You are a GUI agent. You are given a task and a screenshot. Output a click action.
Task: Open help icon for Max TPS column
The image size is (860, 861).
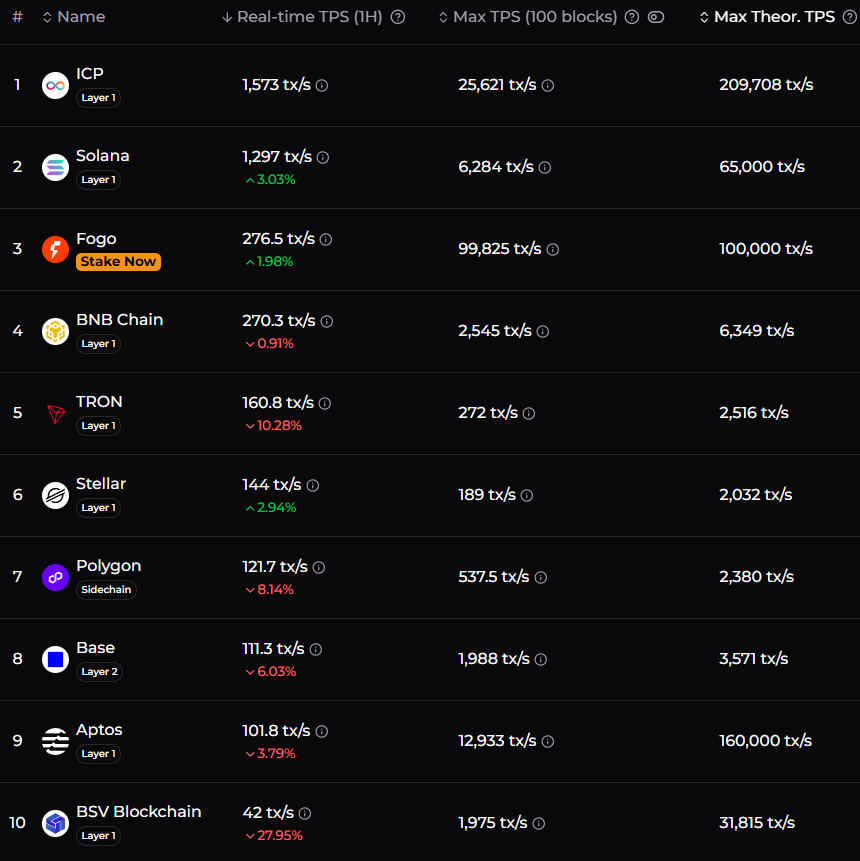(x=632, y=18)
